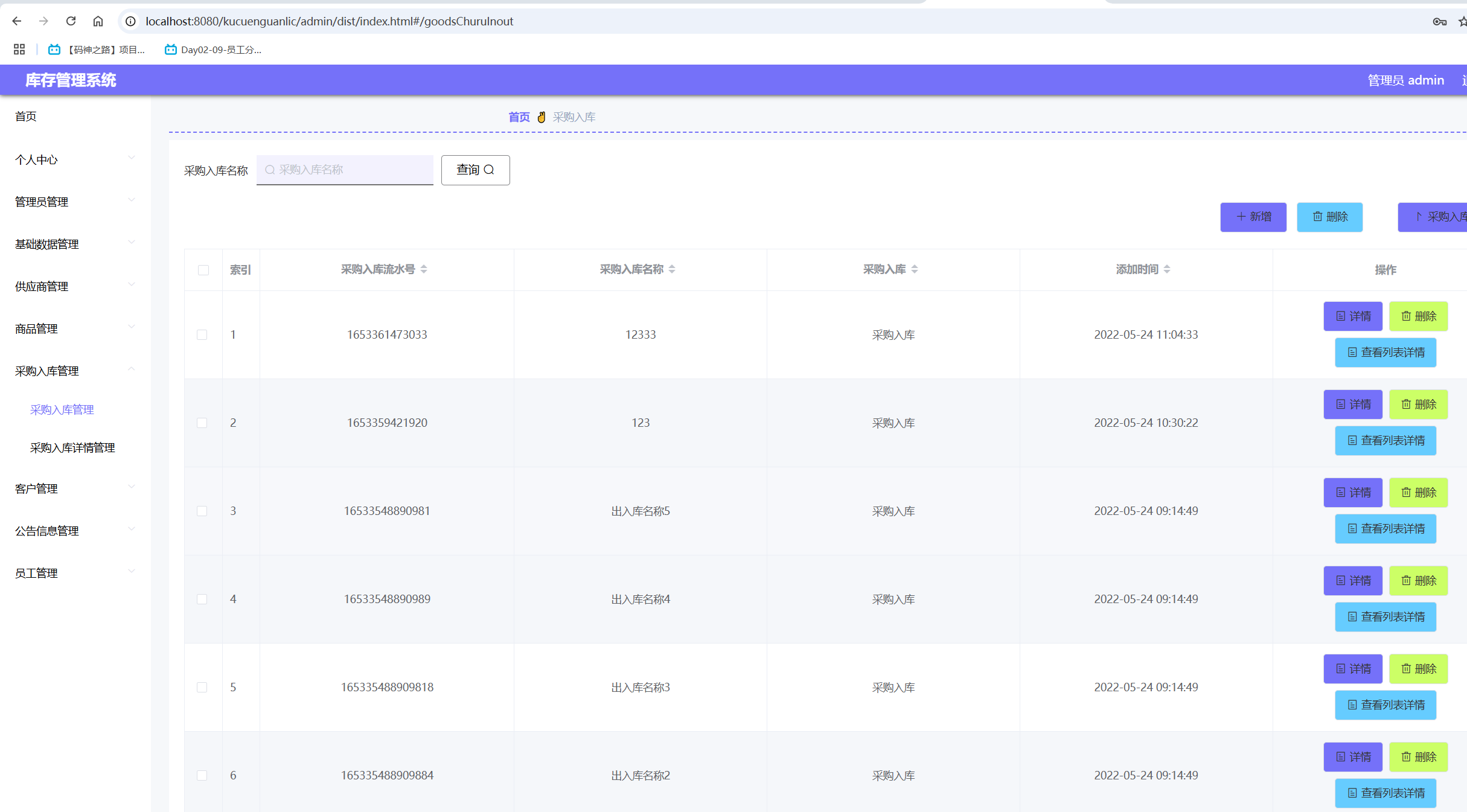This screenshot has height=812, width=1467.
Task: Open the Day02-09-员工分 bookmark
Action: (x=213, y=50)
